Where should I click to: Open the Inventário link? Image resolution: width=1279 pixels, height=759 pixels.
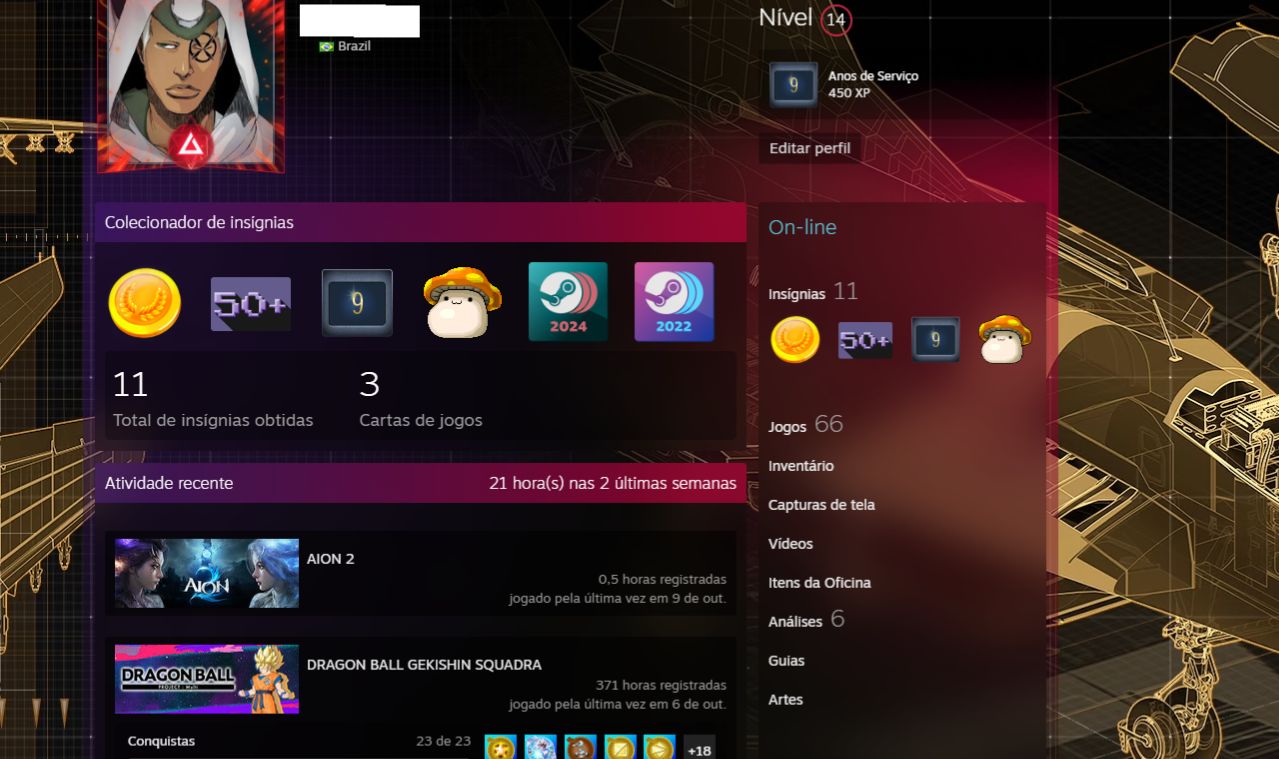(x=801, y=466)
